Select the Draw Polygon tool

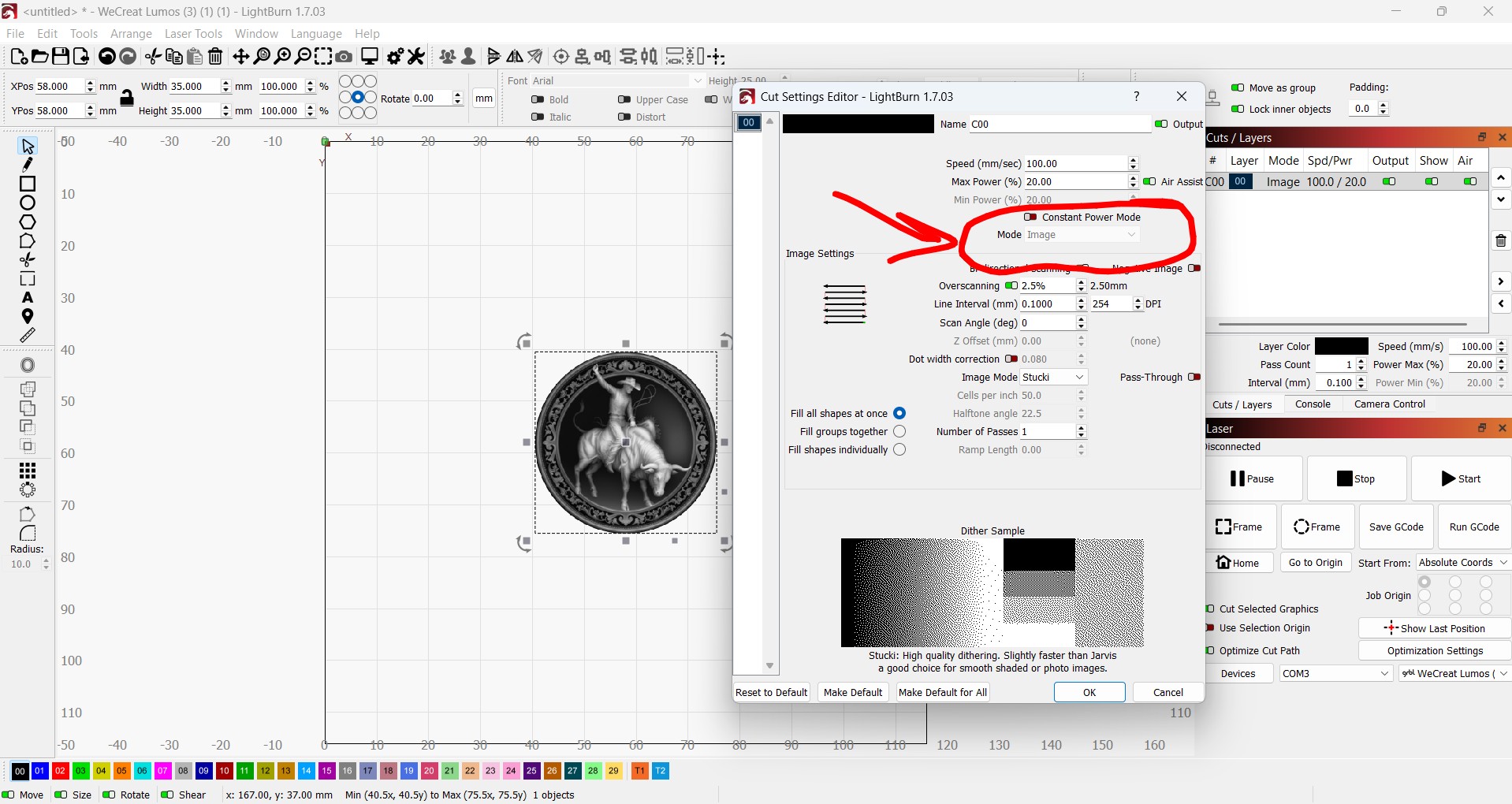(28, 222)
